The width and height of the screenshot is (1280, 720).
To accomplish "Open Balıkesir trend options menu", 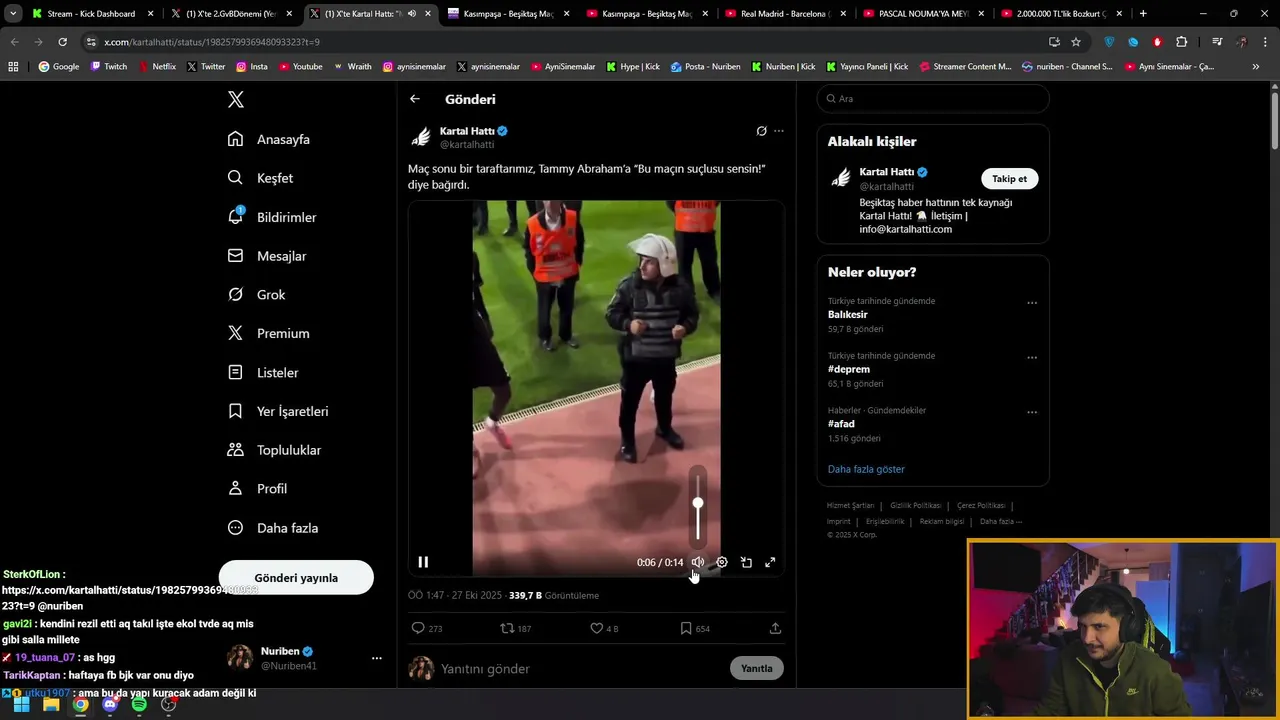I will (1032, 303).
